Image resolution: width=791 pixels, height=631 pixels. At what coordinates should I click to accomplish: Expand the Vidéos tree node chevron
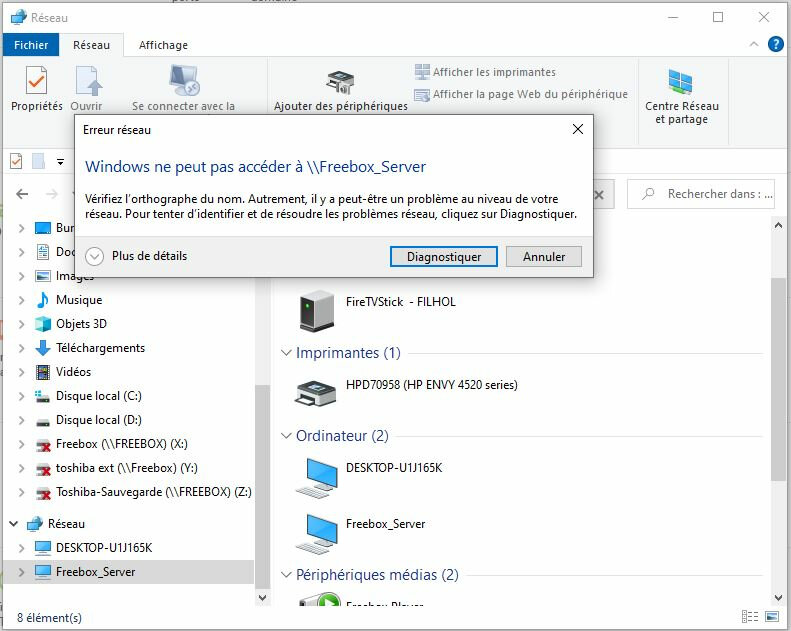click(21, 372)
